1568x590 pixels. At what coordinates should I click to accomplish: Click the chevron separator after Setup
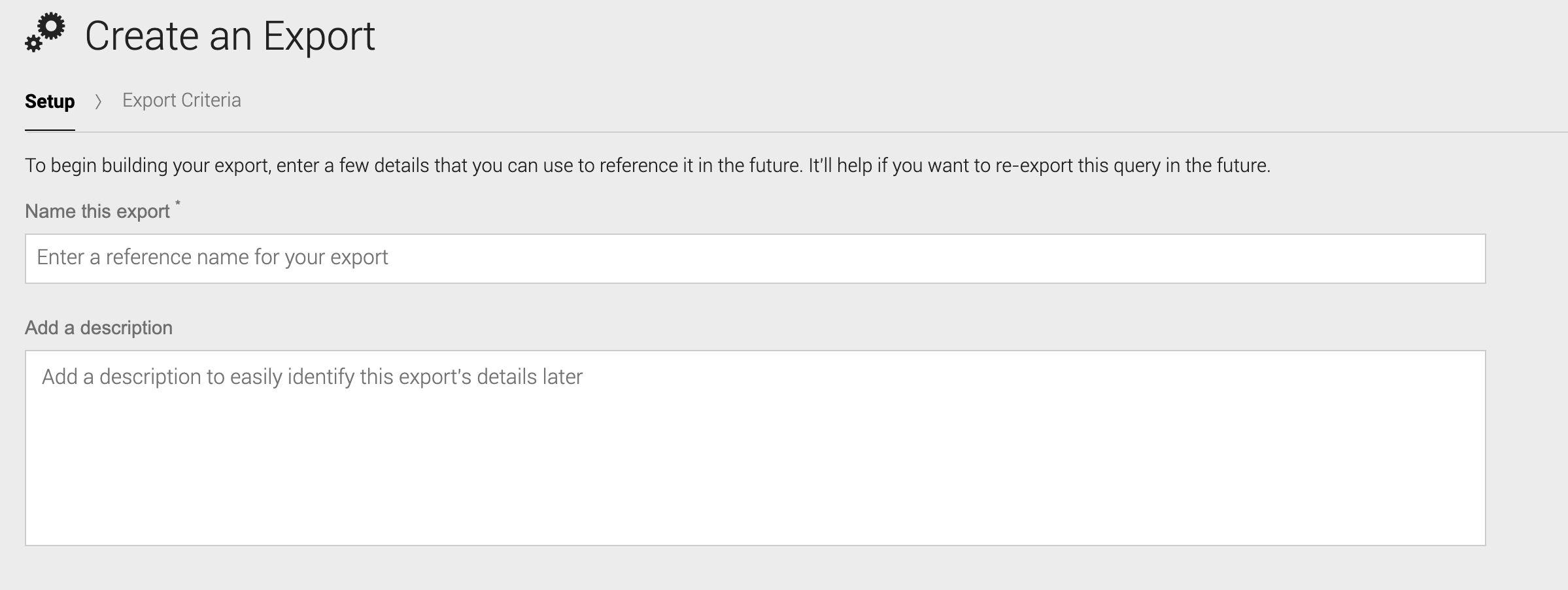point(98,101)
